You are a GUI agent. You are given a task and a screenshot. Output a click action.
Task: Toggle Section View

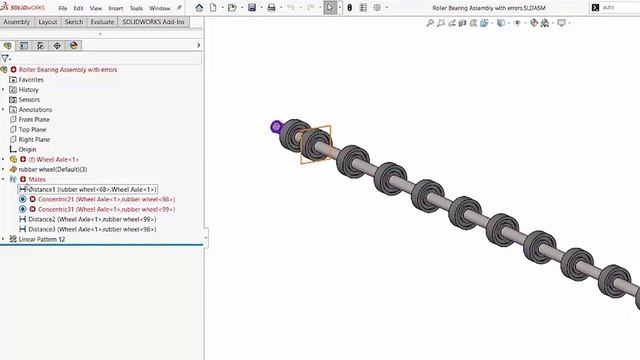pos(462,23)
